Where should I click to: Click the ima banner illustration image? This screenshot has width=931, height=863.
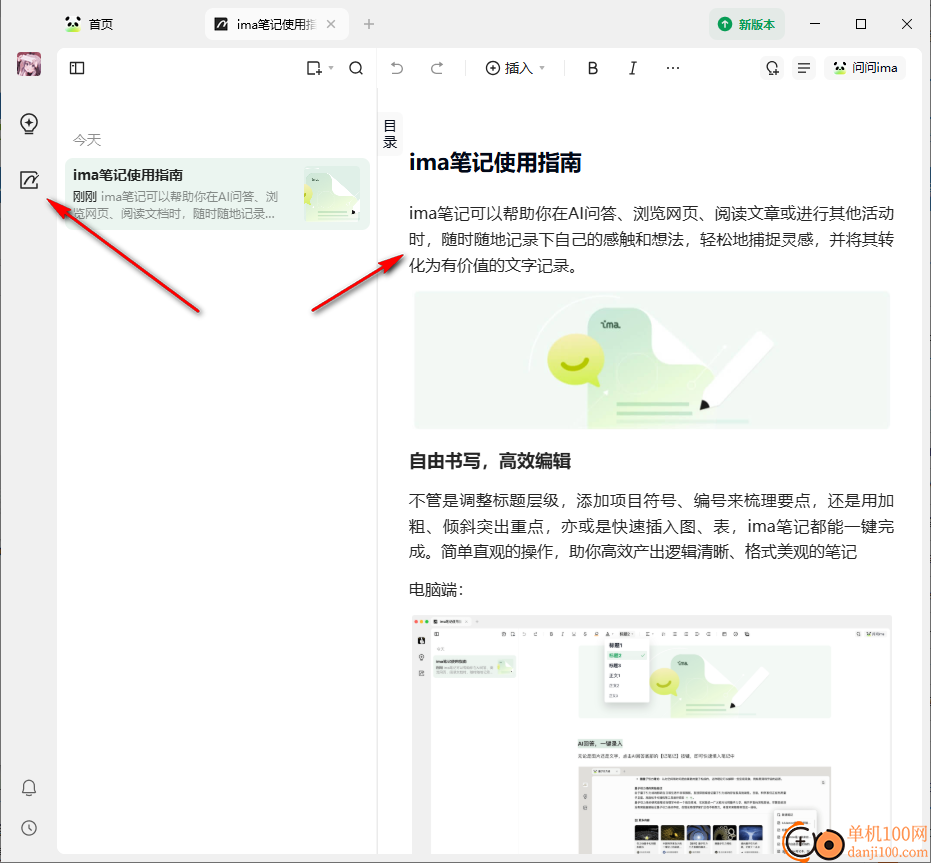click(652, 360)
